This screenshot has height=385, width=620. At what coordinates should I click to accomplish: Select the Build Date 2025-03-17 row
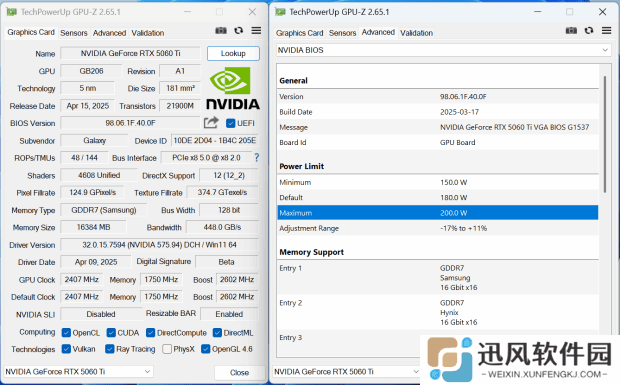pyautogui.click(x=438, y=112)
